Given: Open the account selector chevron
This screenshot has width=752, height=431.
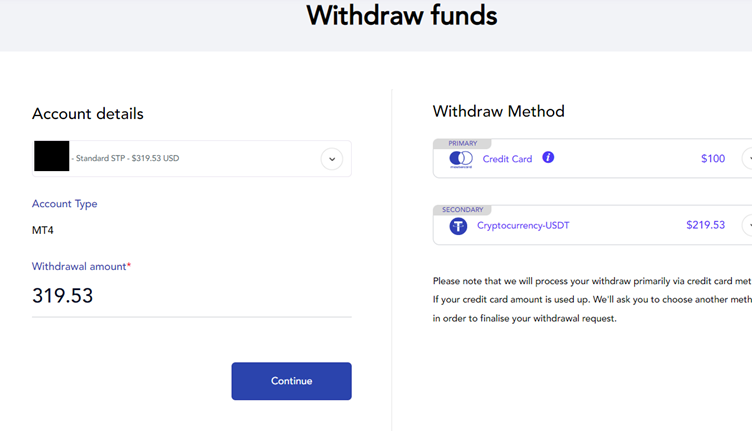Looking at the screenshot, I should 332,158.
